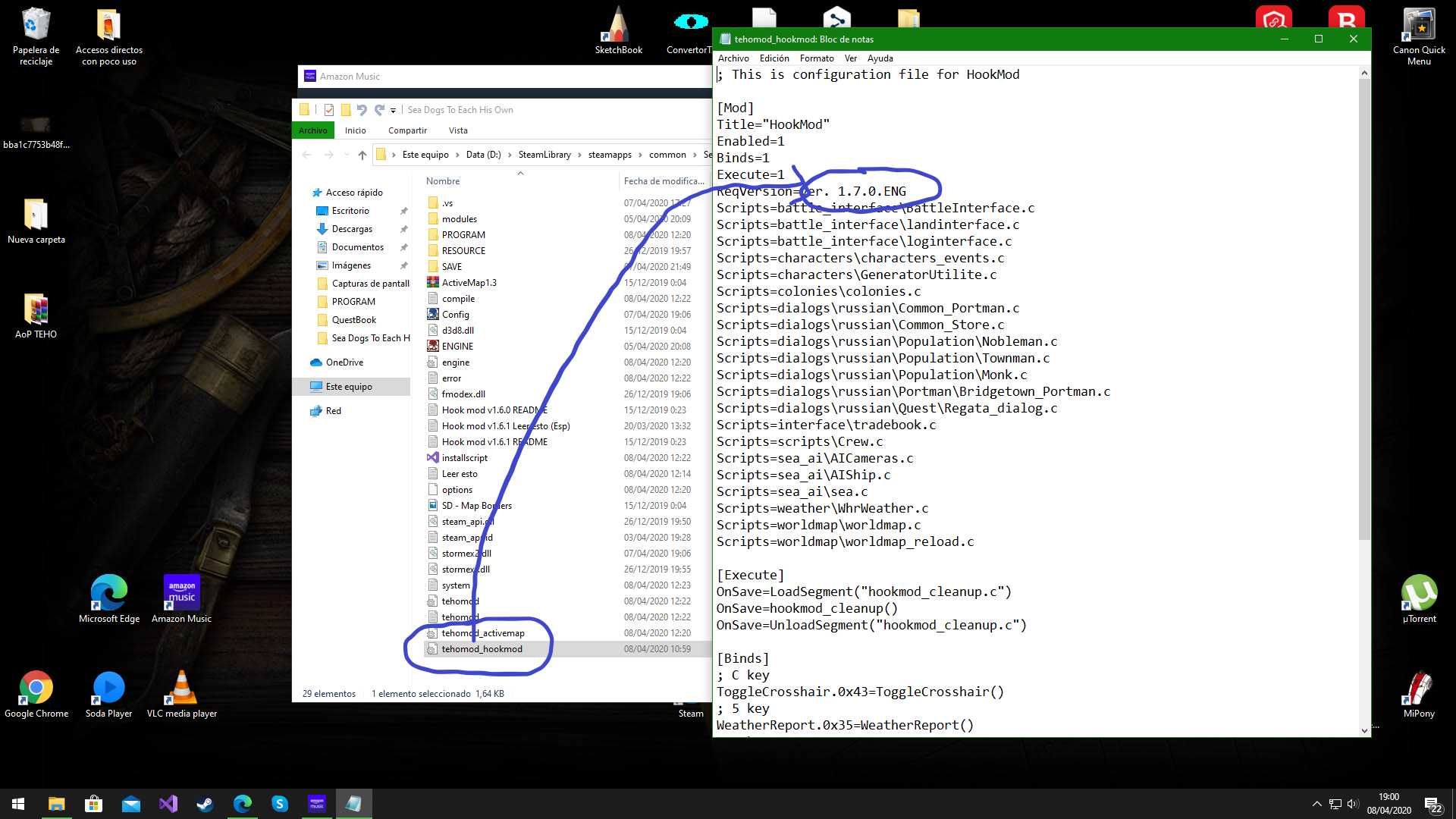The image size is (1456, 819).
Task: Expand the chevron after SteamLibrary in address bar
Action: click(579, 155)
